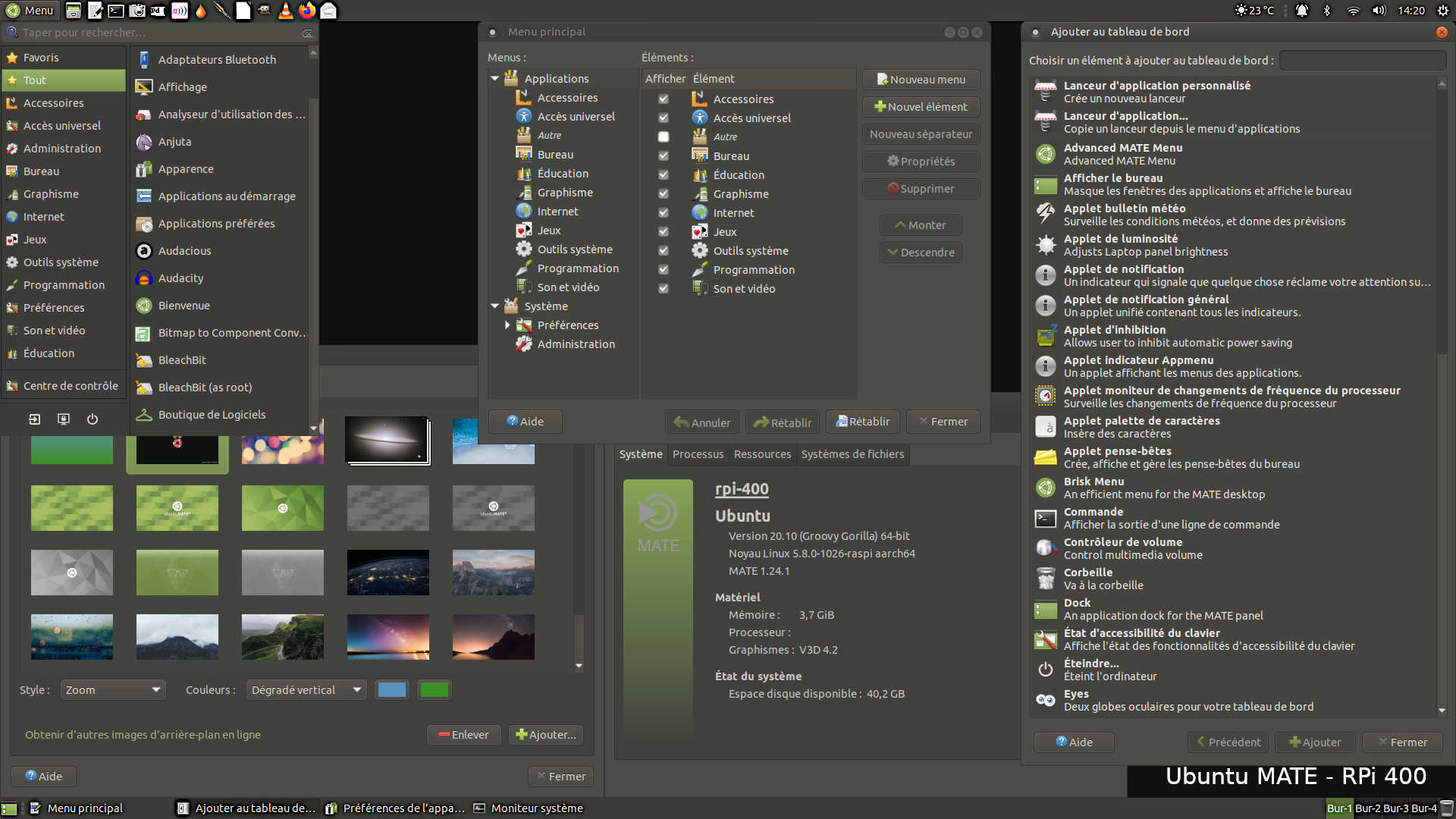Screen dimensions: 1456x819
Task: Click the Nouvel élément button
Action: tap(921, 107)
